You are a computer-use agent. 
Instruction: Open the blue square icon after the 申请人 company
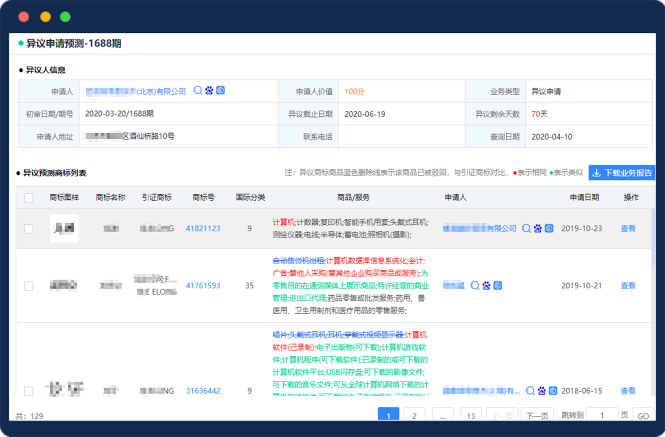coord(221,90)
